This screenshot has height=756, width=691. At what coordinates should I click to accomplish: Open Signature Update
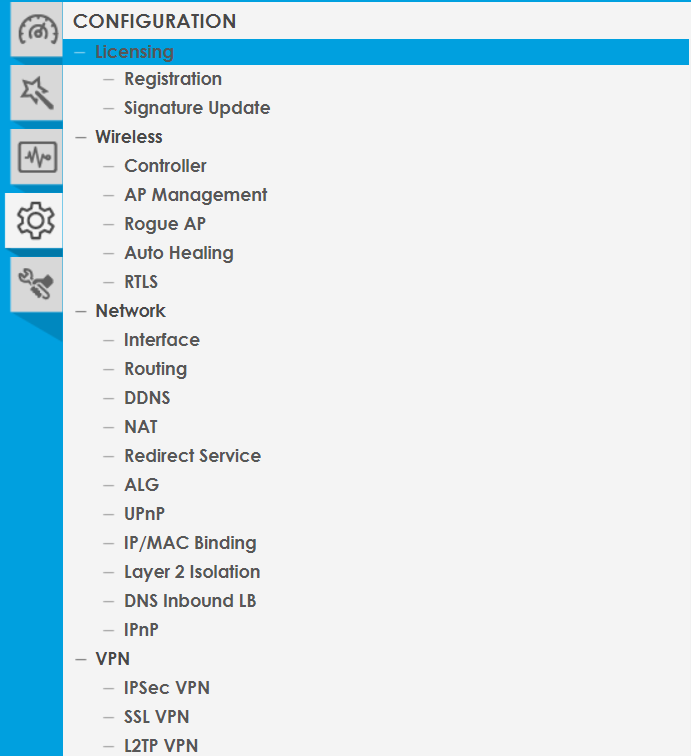coord(197,108)
